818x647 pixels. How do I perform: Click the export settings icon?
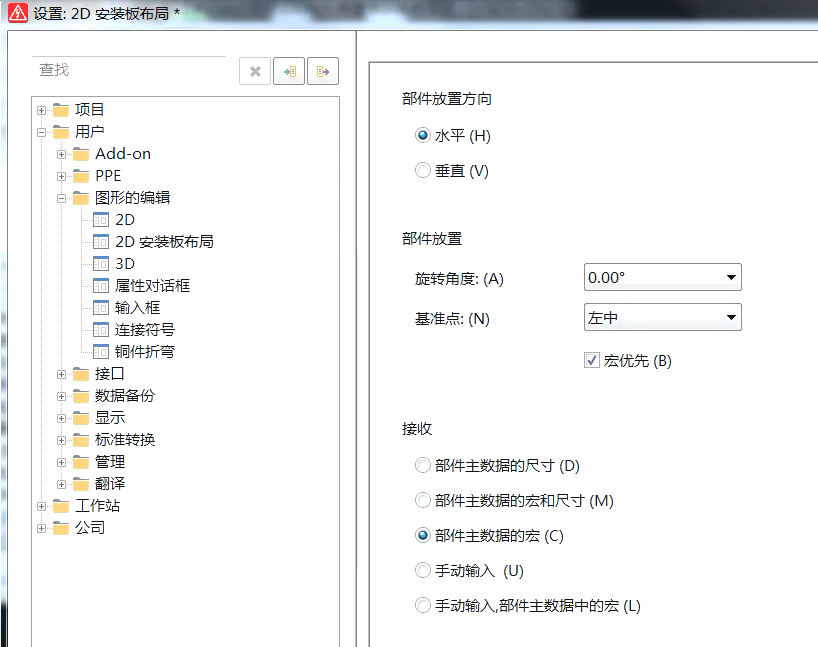tap(322, 70)
